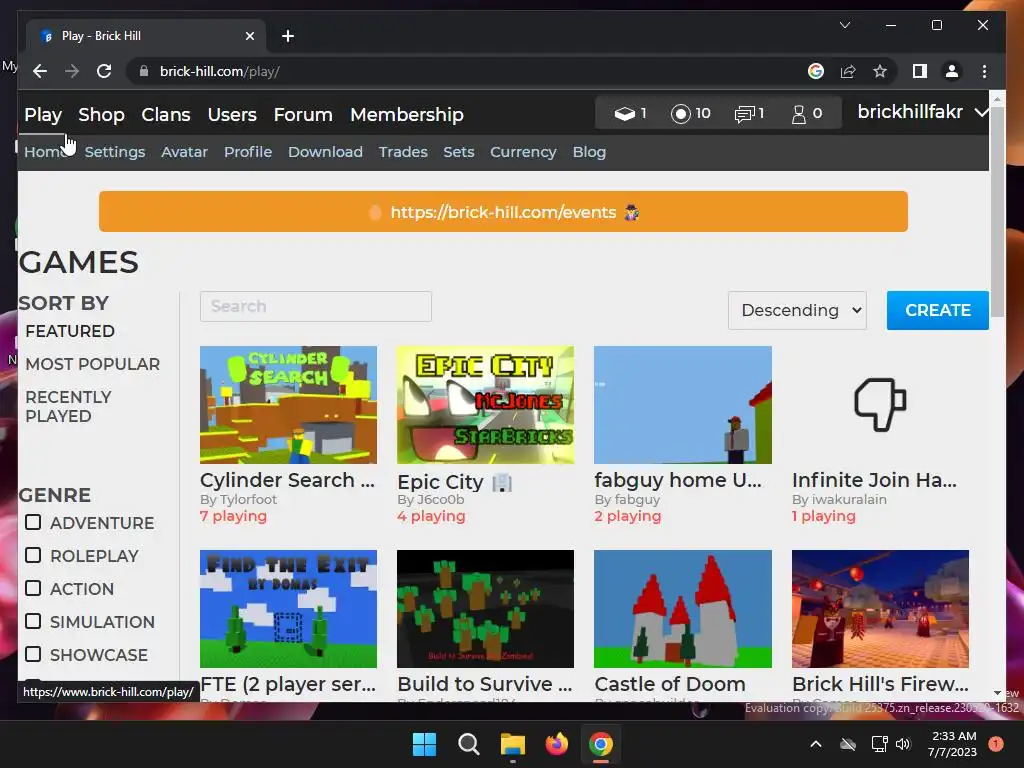This screenshot has height=768, width=1024.
Task: Open the Infinite Join Ha... game title
Action: [874, 480]
